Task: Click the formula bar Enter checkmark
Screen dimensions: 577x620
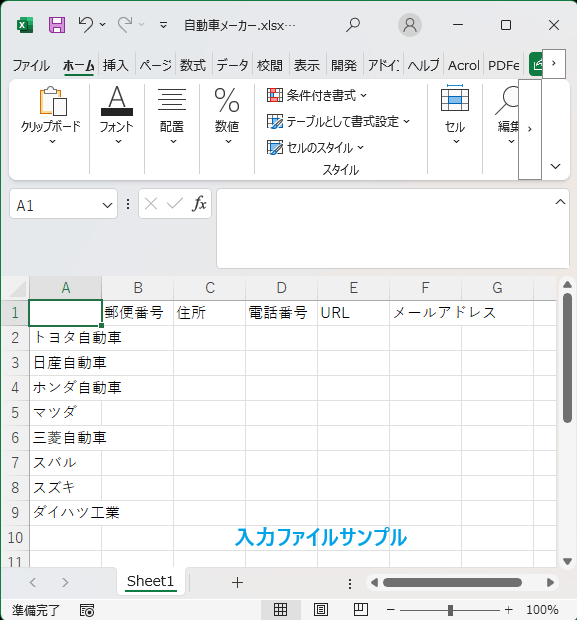Action: 174,204
